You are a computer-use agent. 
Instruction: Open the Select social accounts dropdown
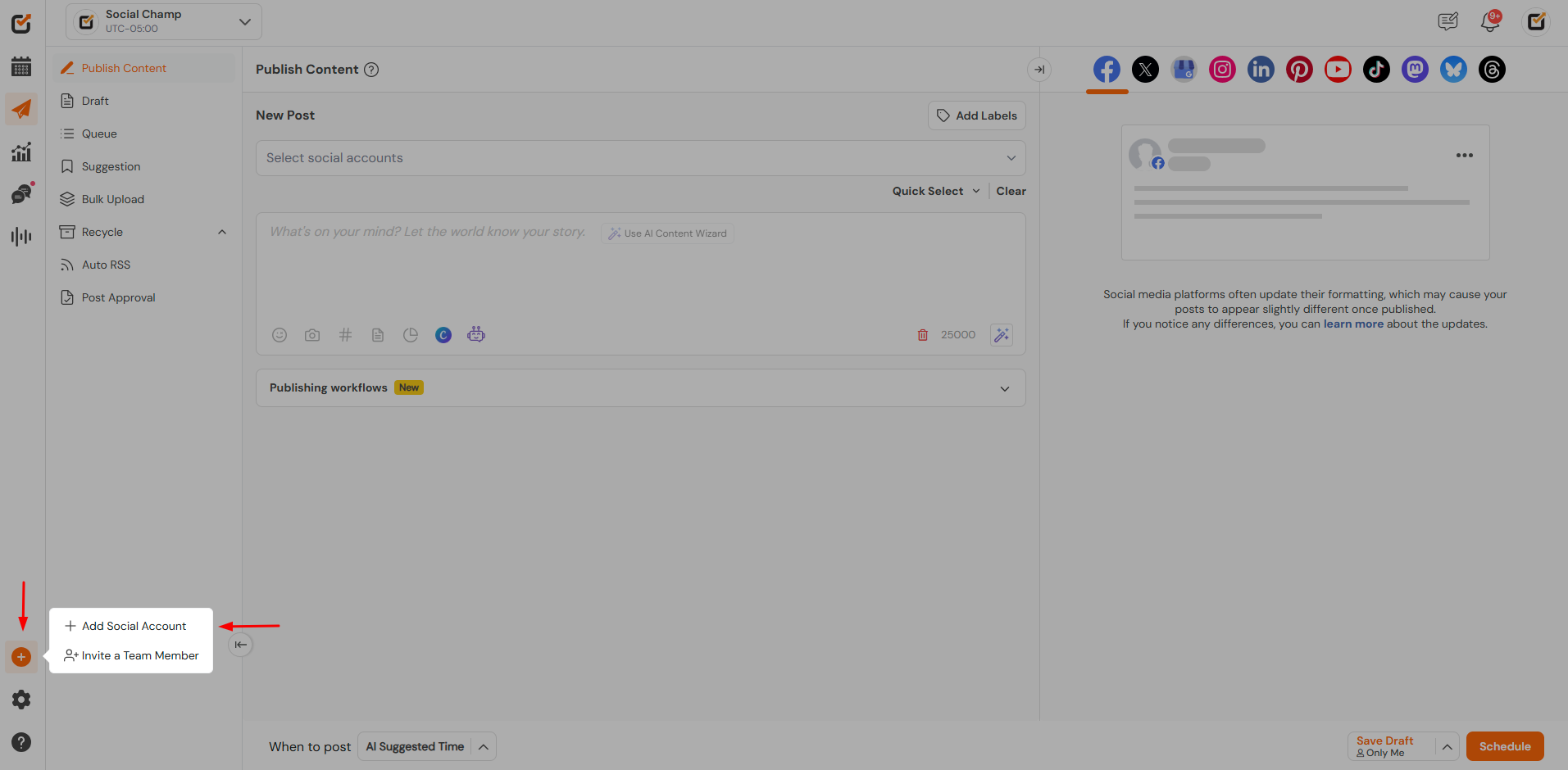(640, 158)
